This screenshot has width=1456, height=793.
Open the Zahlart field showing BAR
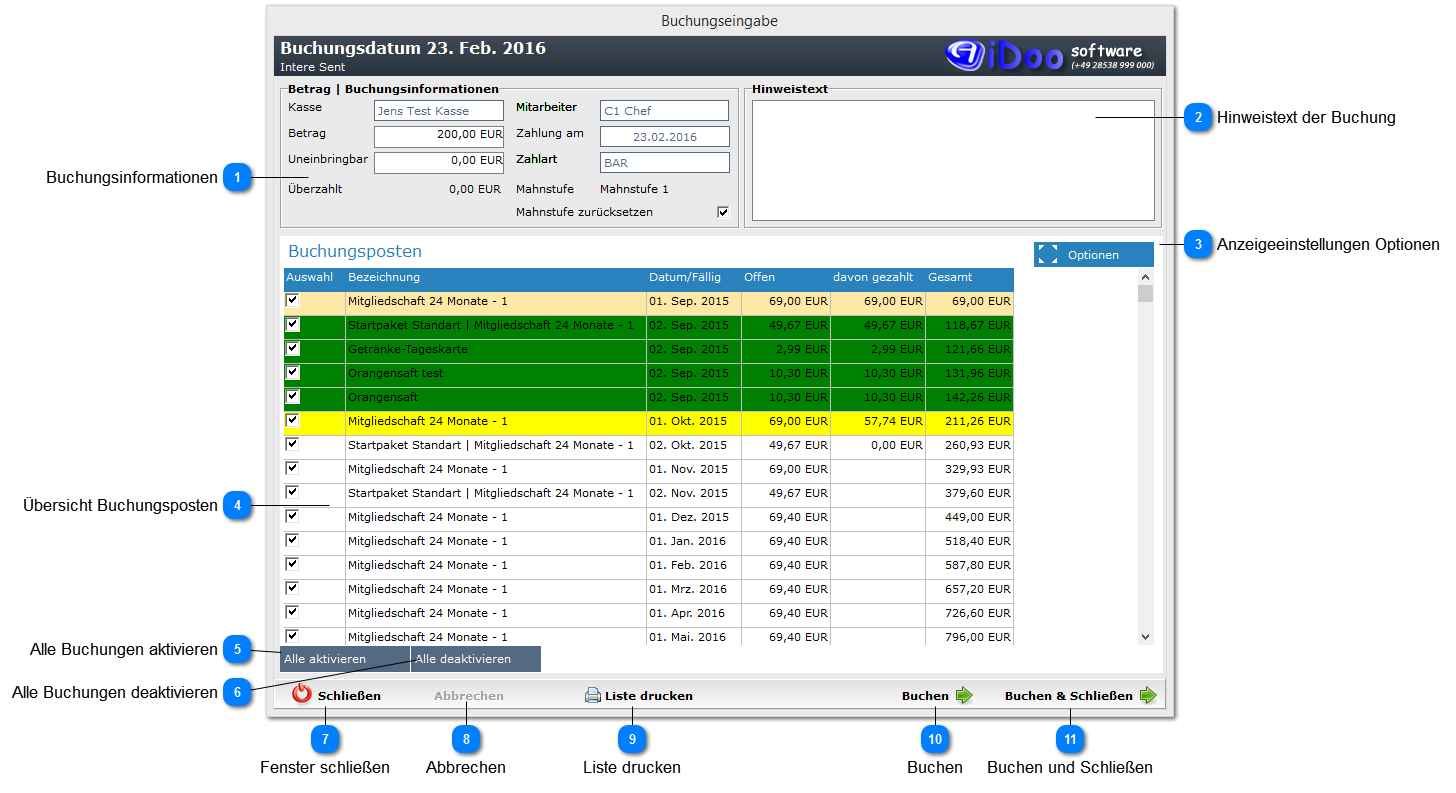pyautogui.click(x=665, y=163)
